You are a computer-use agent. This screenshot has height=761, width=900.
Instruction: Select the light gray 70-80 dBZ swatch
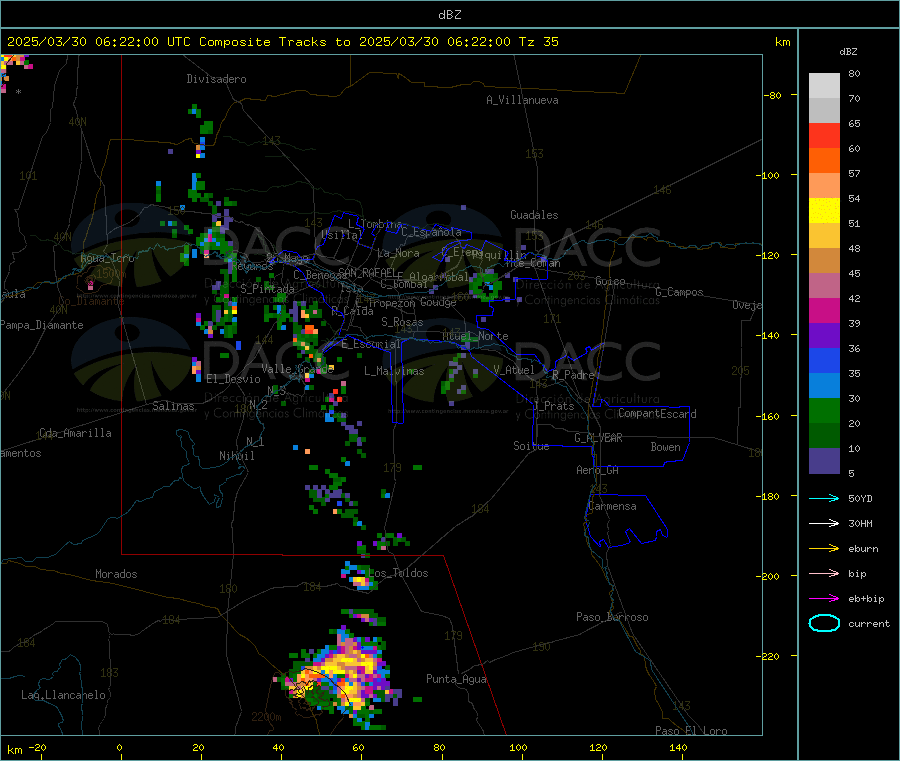(x=824, y=86)
